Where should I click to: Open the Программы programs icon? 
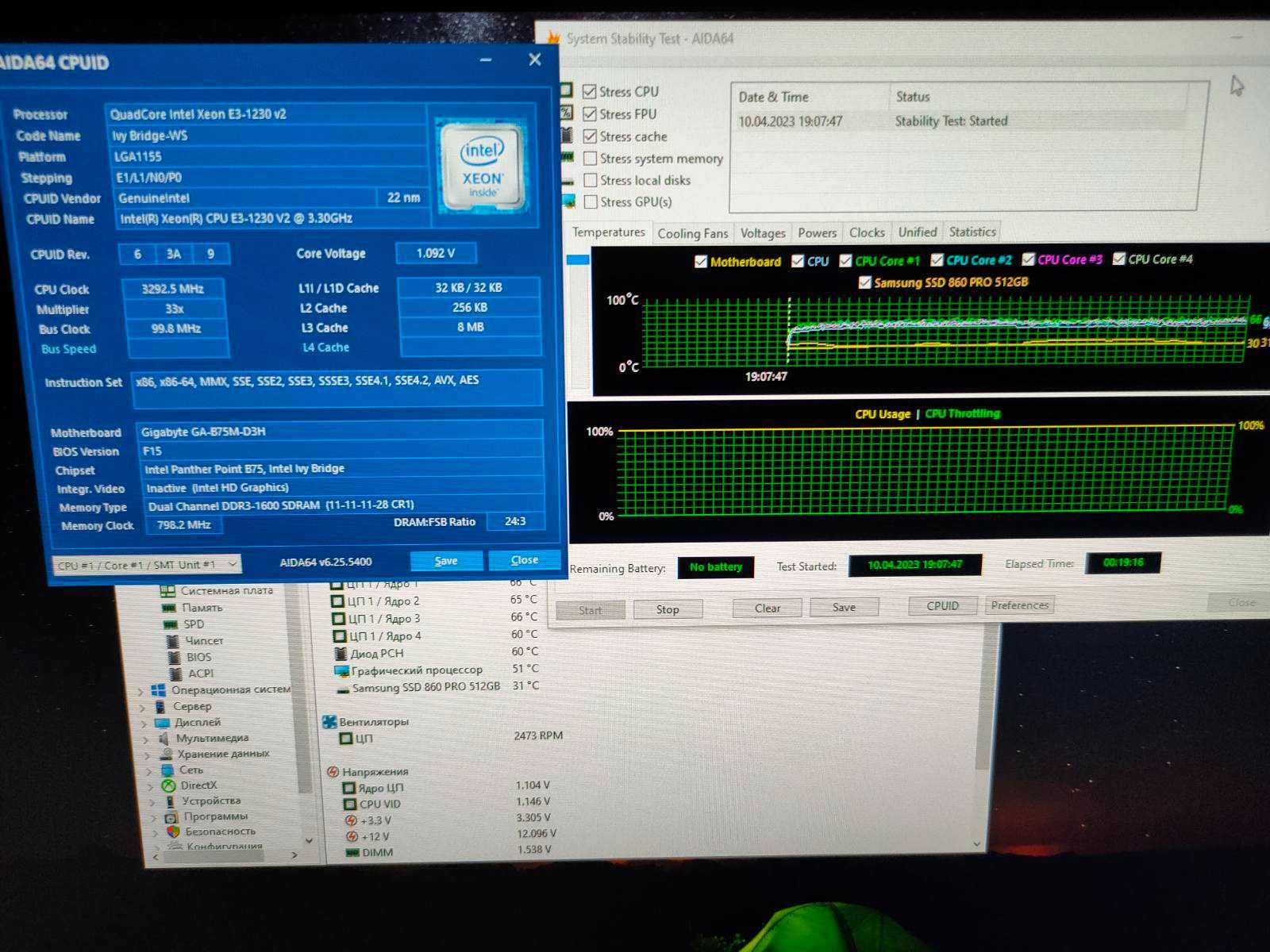[171, 816]
